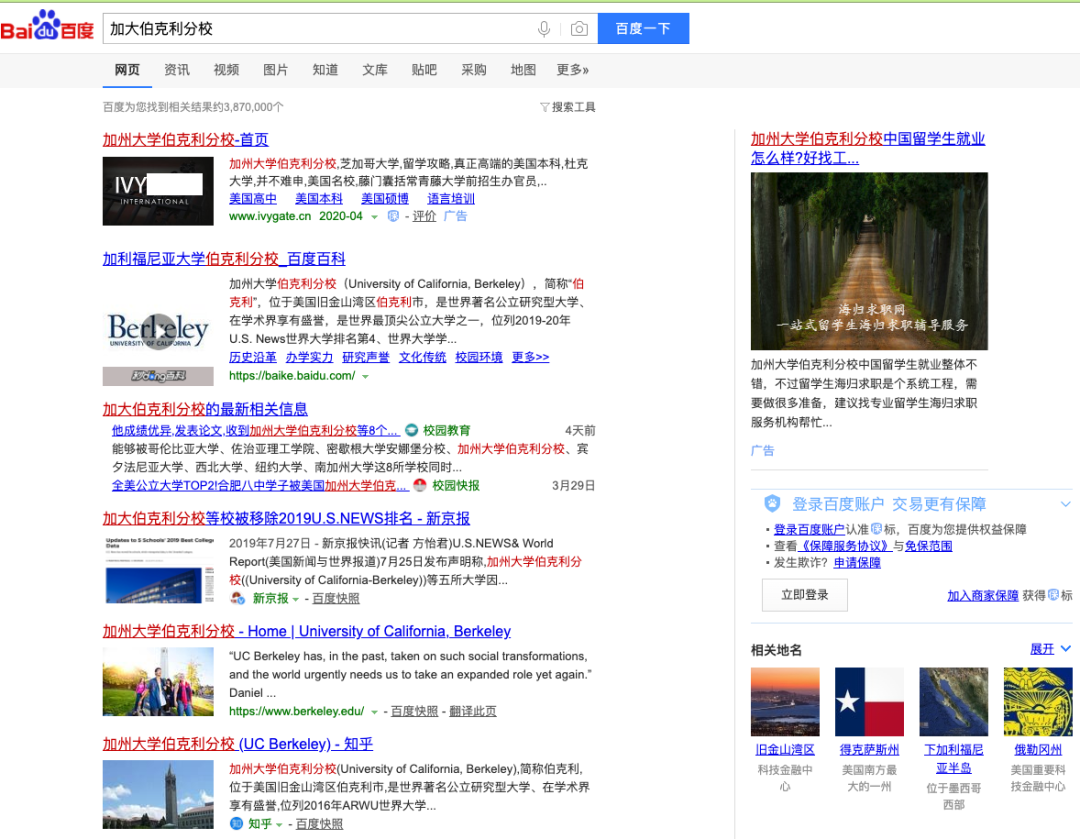Click the 校园快报 source icon
The height and width of the screenshot is (839, 1080).
[x=420, y=486]
